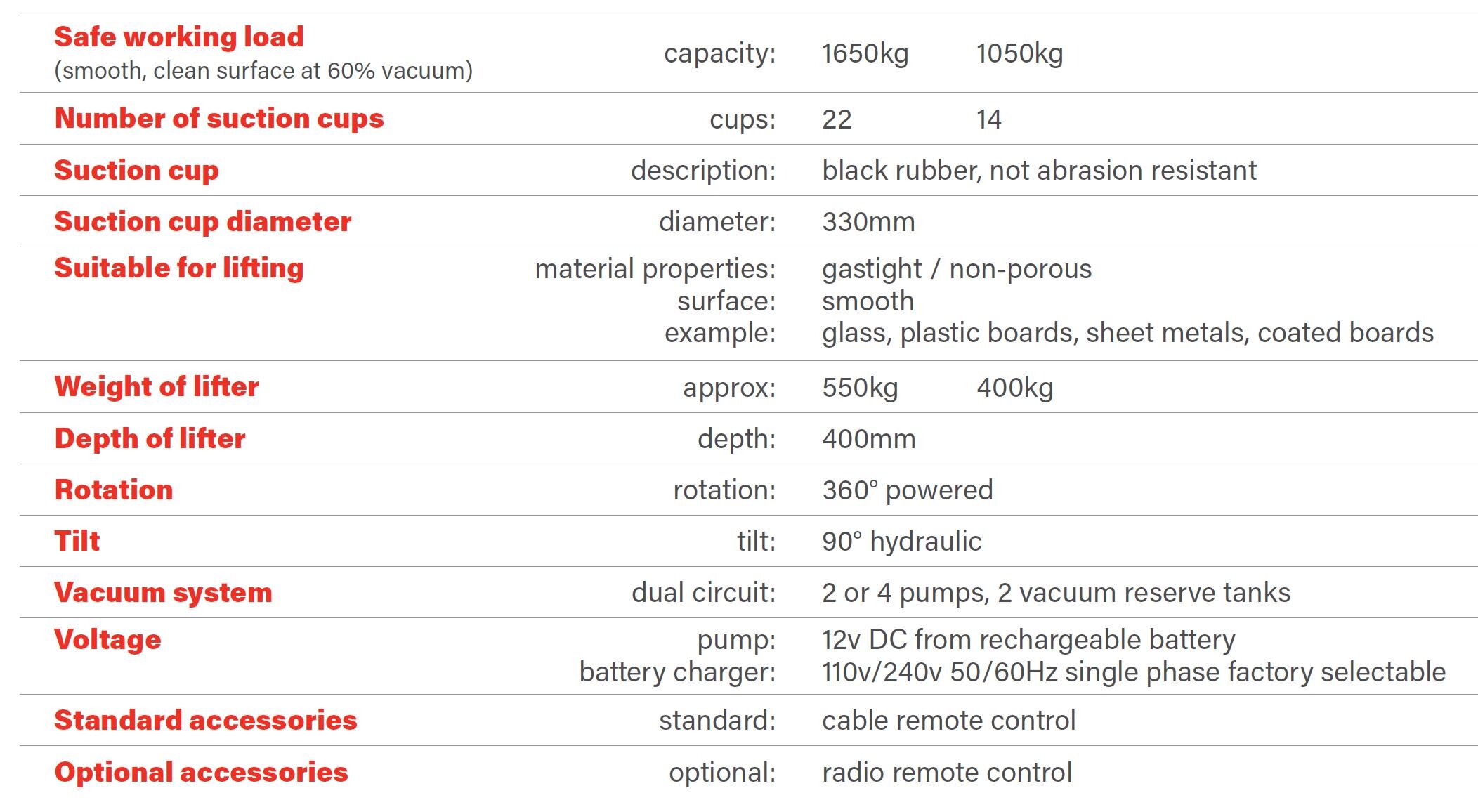The height and width of the screenshot is (812, 1478).
Task: Click the '22' cups value
Action: [837, 119]
